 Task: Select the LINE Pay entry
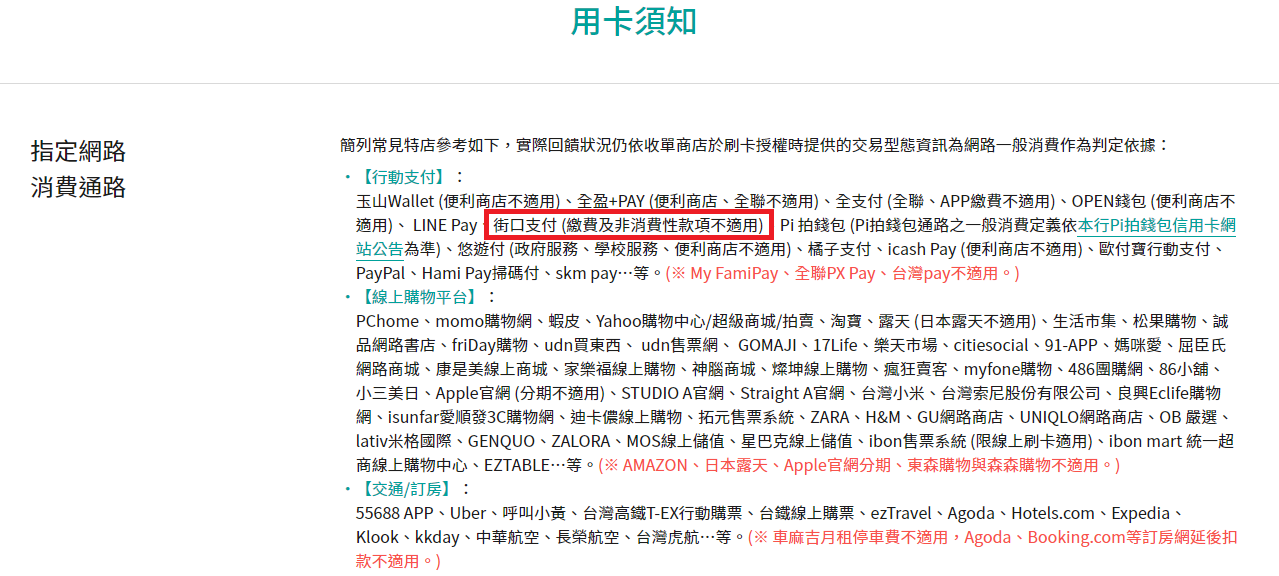point(445,225)
